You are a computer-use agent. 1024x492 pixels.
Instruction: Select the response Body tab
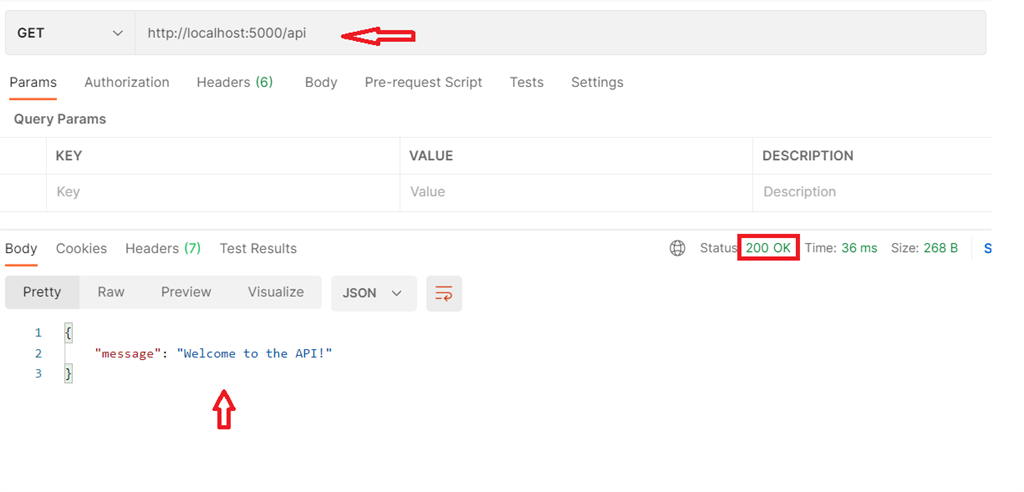tap(21, 248)
